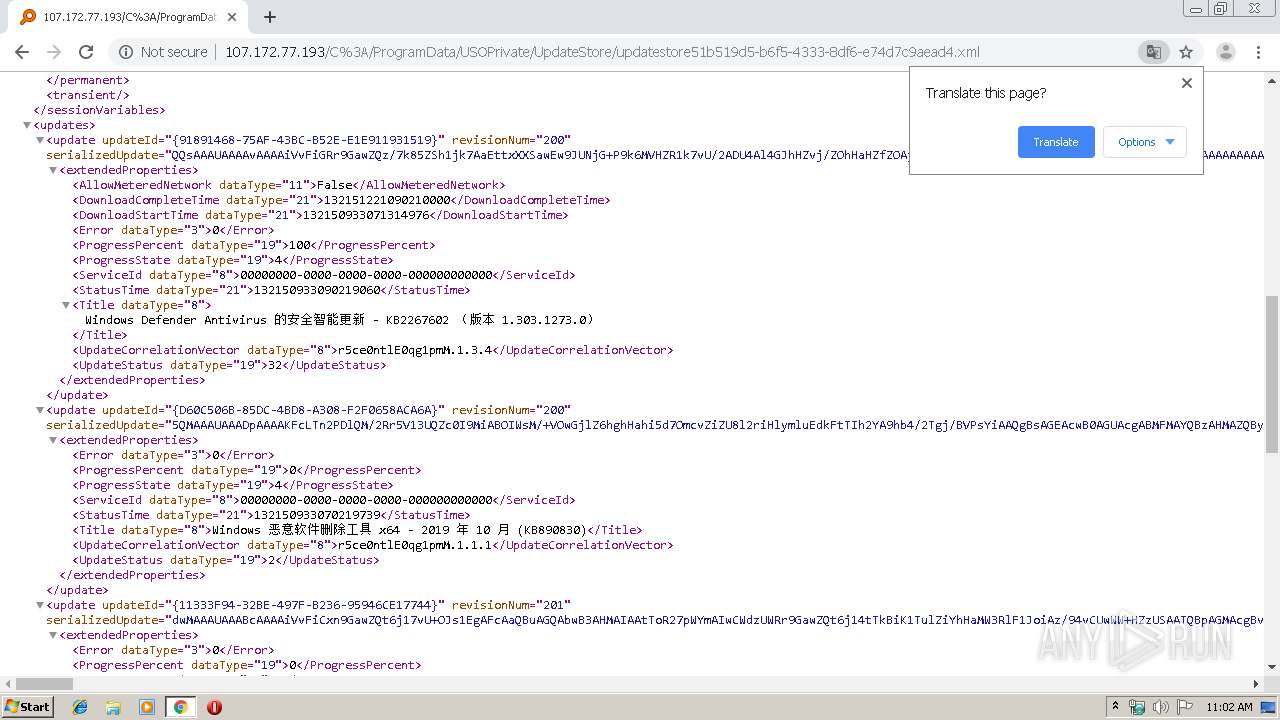This screenshot has width=1280, height=720.
Task: Click the Translate icon in address bar
Action: click(1153, 52)
